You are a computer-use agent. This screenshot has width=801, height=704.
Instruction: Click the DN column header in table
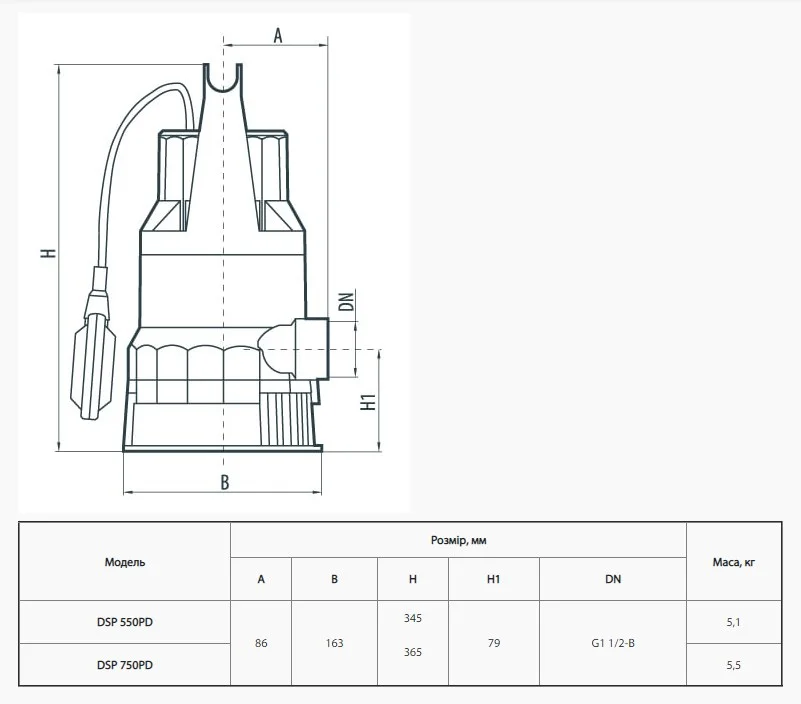click(x=613, y=579)
